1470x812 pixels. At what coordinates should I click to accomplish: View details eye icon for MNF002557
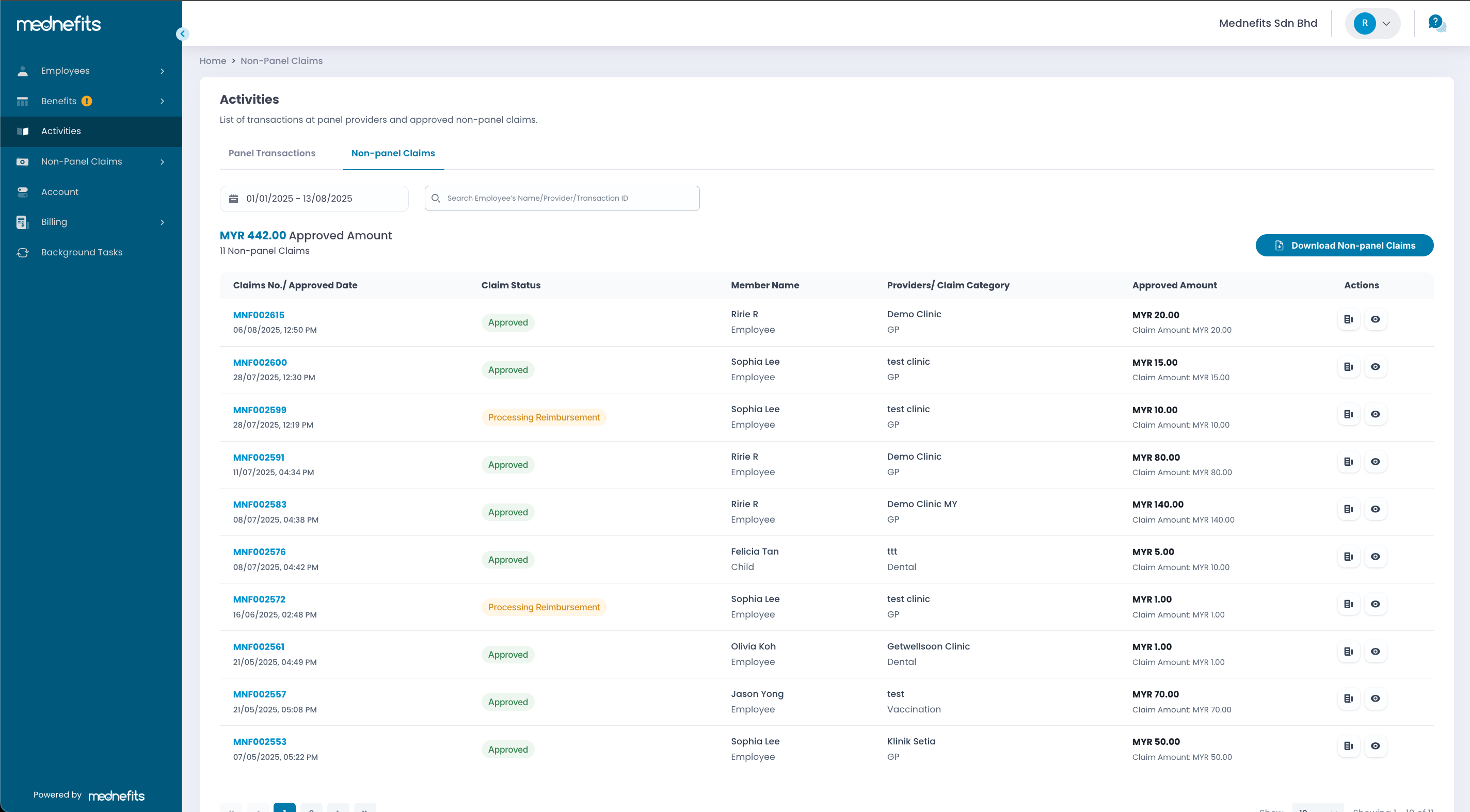(1375, 699)
